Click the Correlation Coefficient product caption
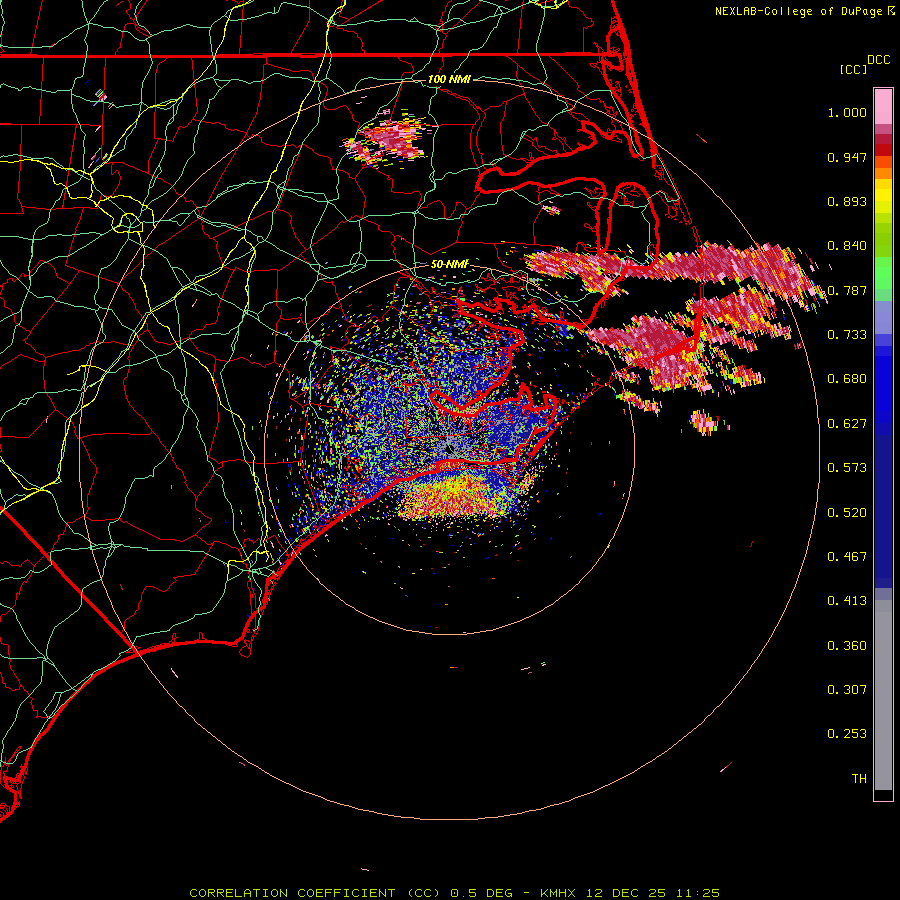Image resolution: width=900 pixels, height=900 pixels. tap(454, 893)
